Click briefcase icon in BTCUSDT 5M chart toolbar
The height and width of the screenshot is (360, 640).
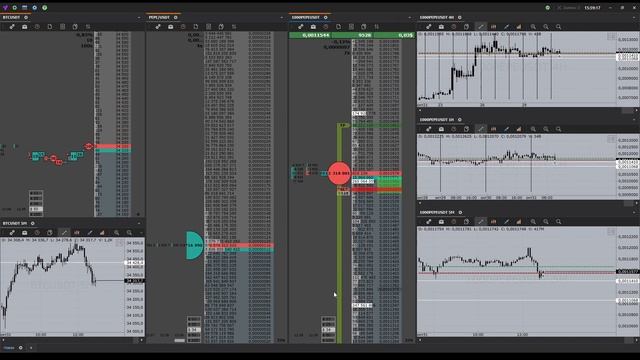point(24,233)
